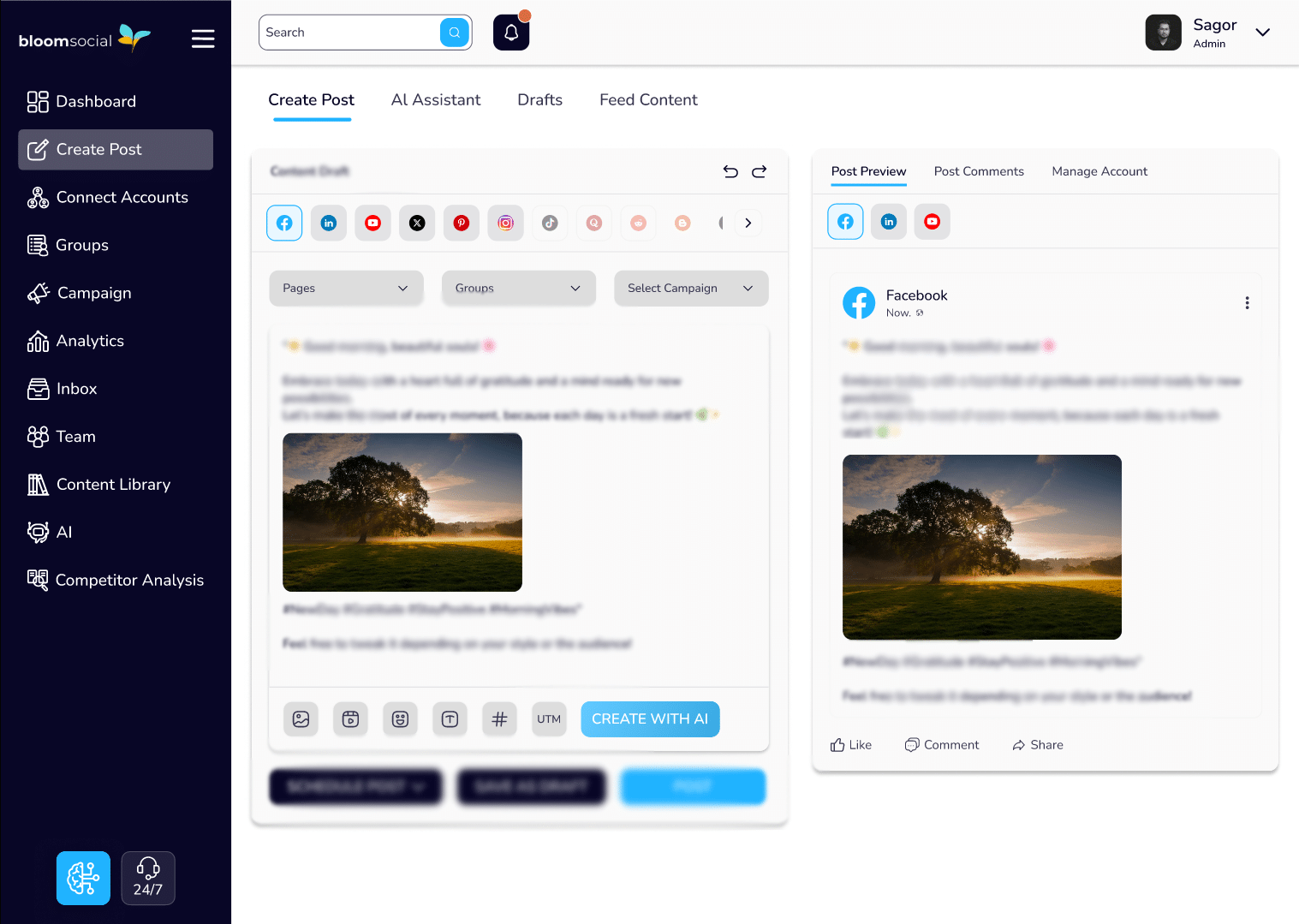Toggle the Instagram account in composer

(506, 223)
